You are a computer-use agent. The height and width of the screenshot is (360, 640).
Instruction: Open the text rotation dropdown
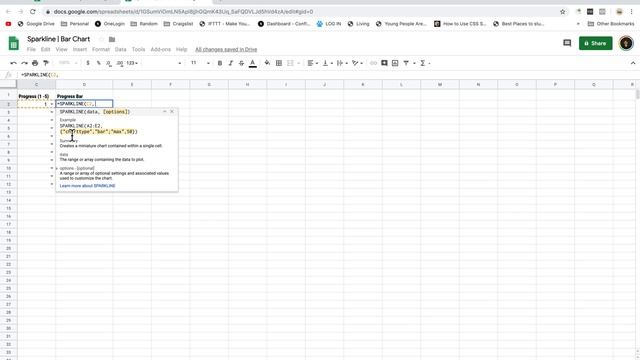(x=357, y=63)
